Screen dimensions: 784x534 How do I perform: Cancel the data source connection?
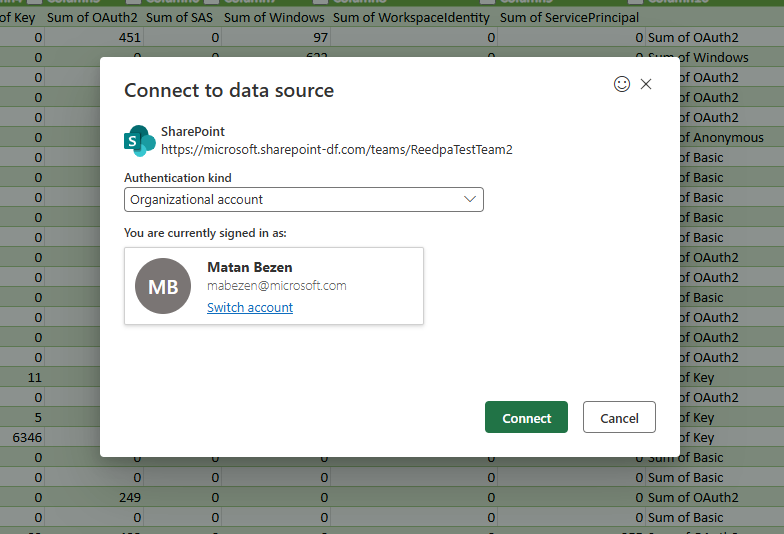point(619,418)
